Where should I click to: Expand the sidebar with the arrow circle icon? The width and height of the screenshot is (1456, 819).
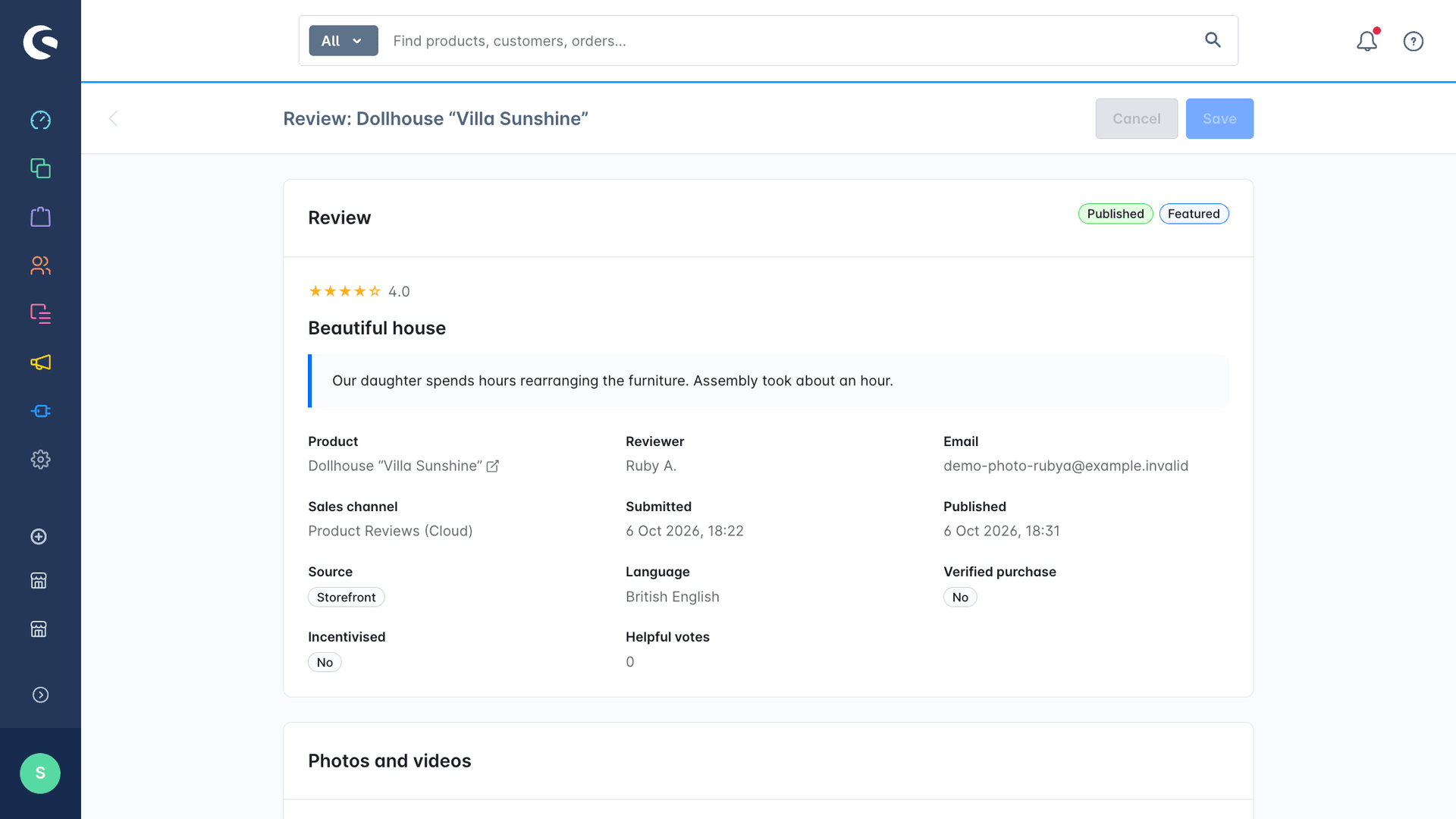(x=40, y=695)
